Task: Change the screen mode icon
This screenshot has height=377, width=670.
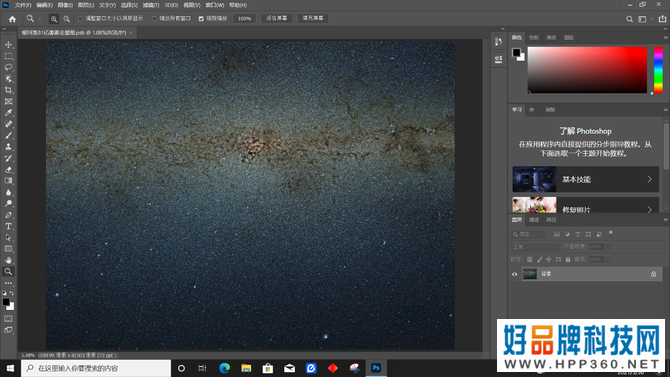Action: [8, 330]
